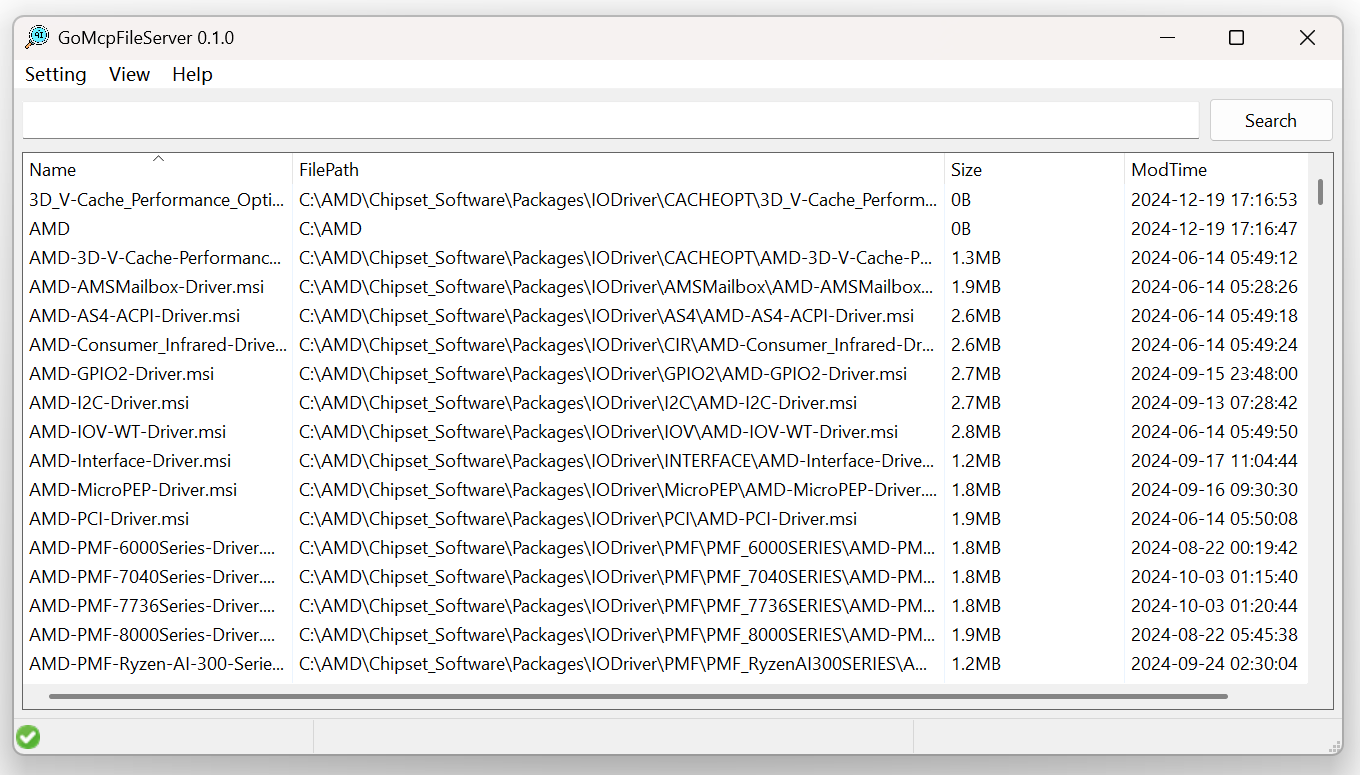Sort the list by the Size column header
Screen dimensions: 1360x775
[1034, 170]
